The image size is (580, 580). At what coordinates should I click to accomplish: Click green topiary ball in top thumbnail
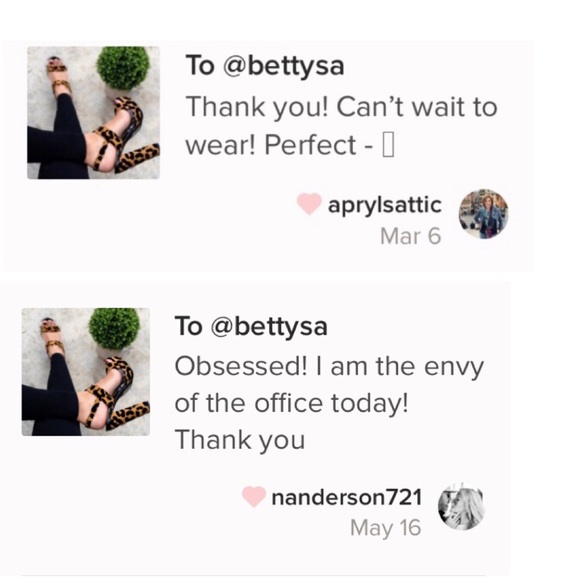coord(123,68)
